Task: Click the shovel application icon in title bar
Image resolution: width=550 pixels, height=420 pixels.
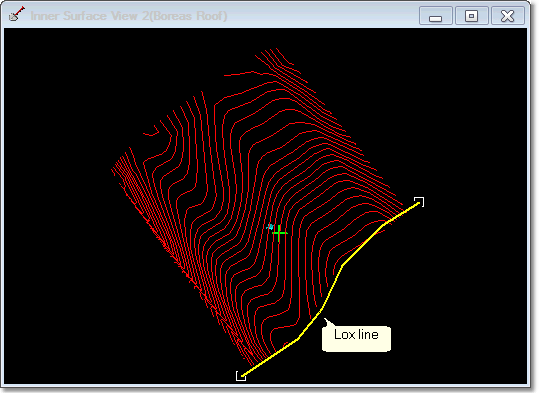Action: click(16, 14)
